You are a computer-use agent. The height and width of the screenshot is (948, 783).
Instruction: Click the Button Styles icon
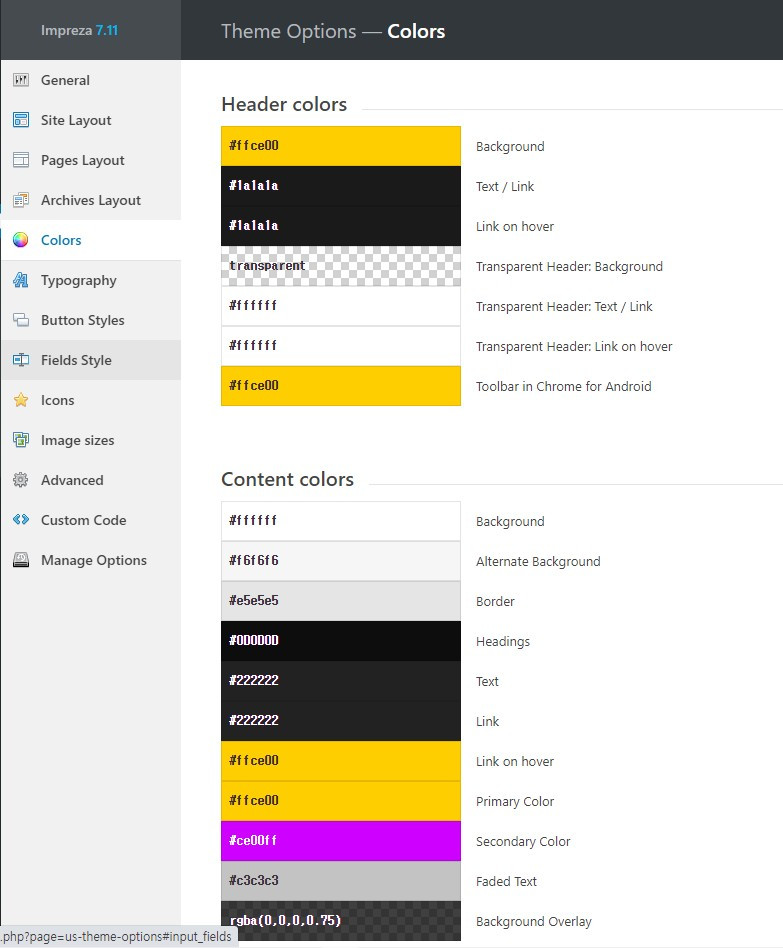(x=21, y=320)
